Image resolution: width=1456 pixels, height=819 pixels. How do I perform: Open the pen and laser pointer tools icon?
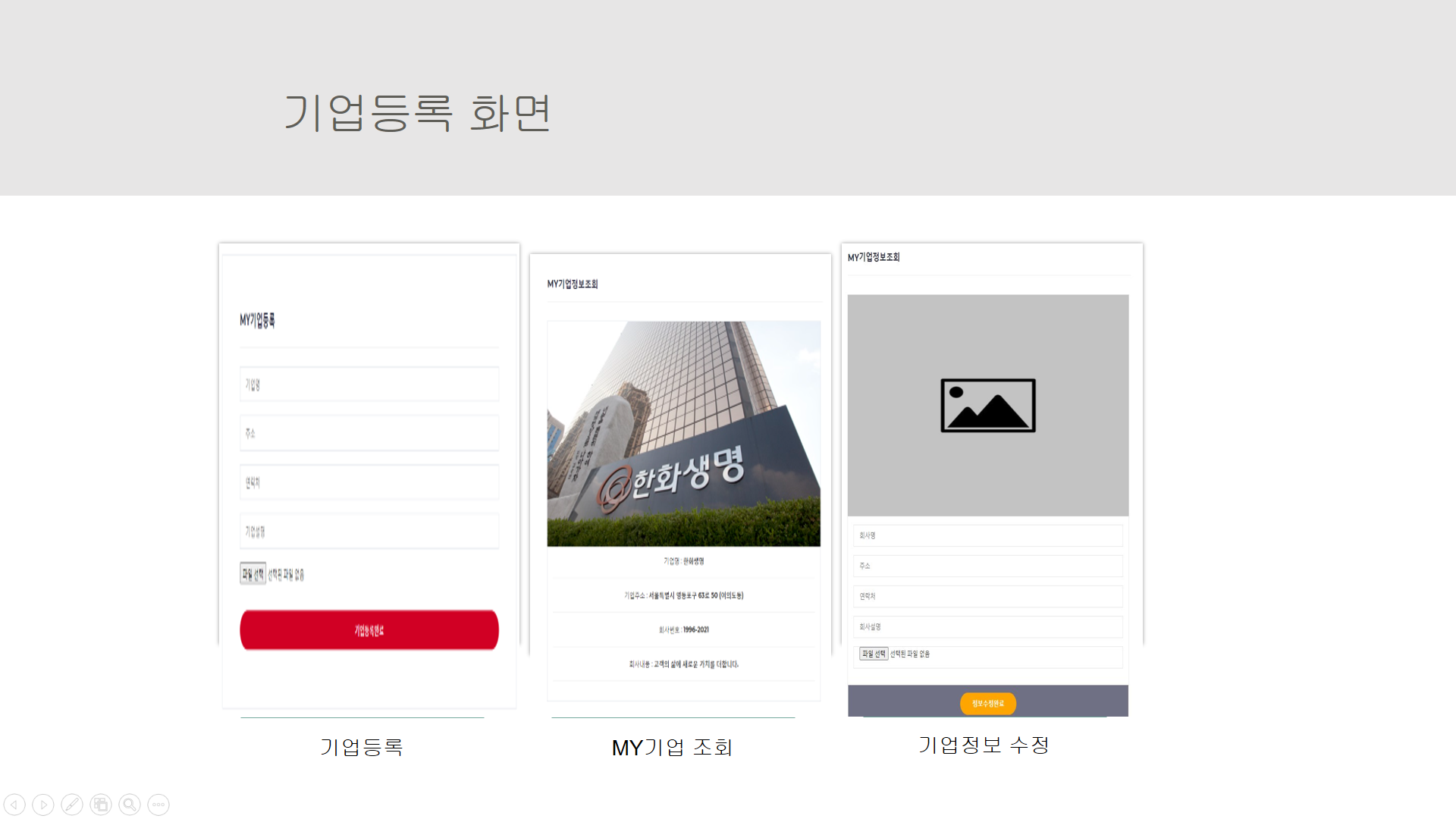tap(72, 805)
